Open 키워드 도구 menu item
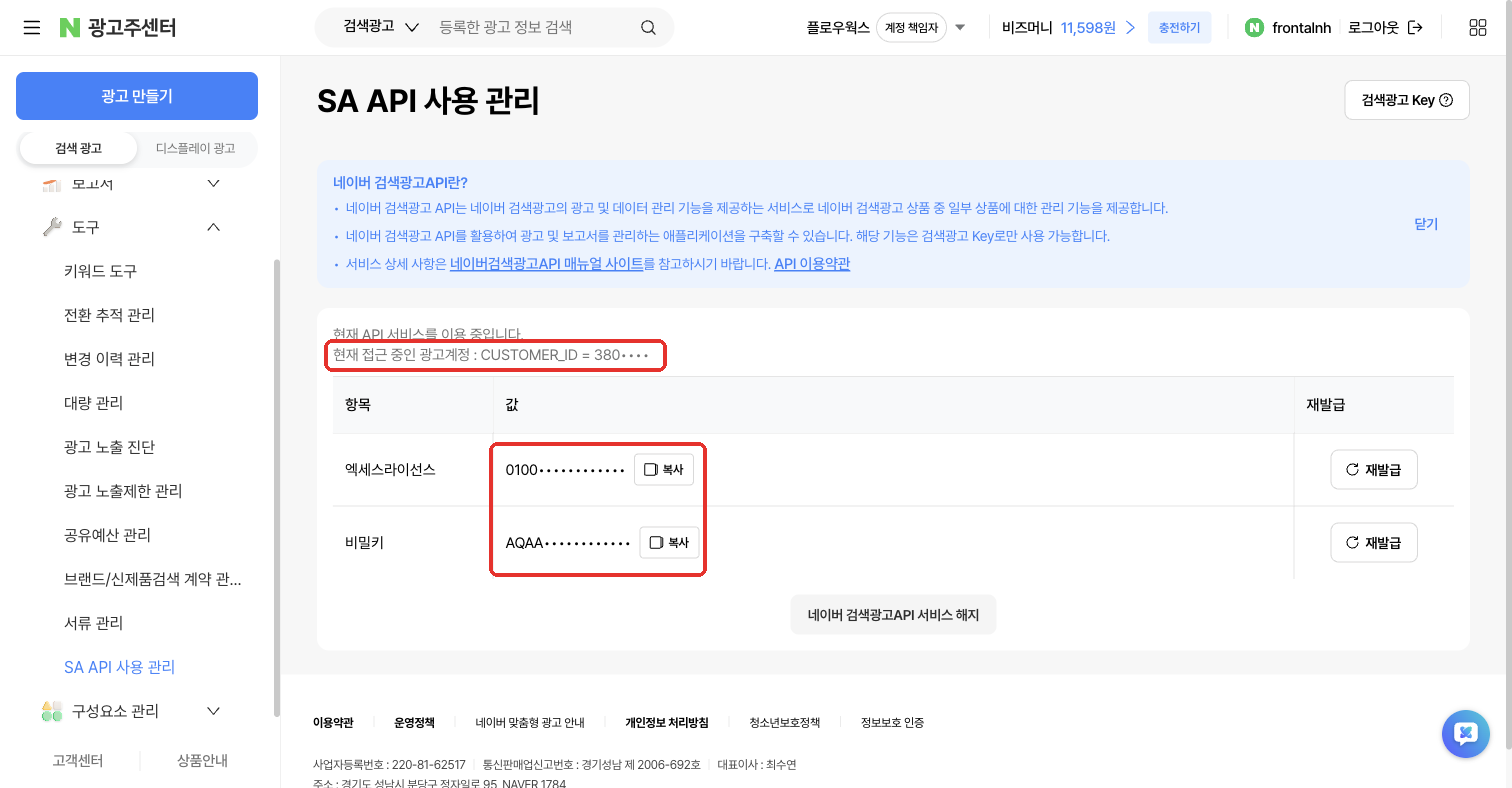Image resolution: width=1512 pixels, height=788 pixels. coord(100,271)
